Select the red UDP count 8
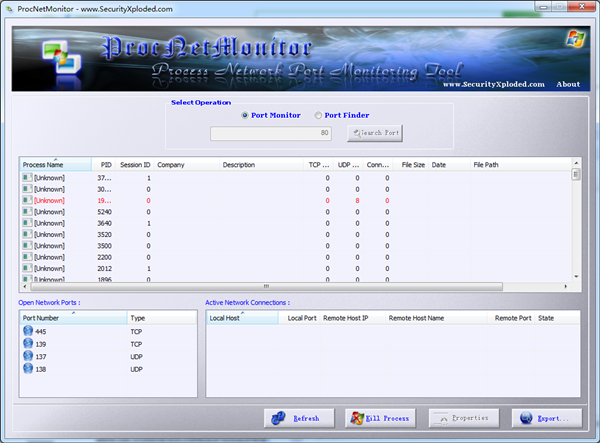Screen dimensions: 600x443 click(x=357, y=200)
